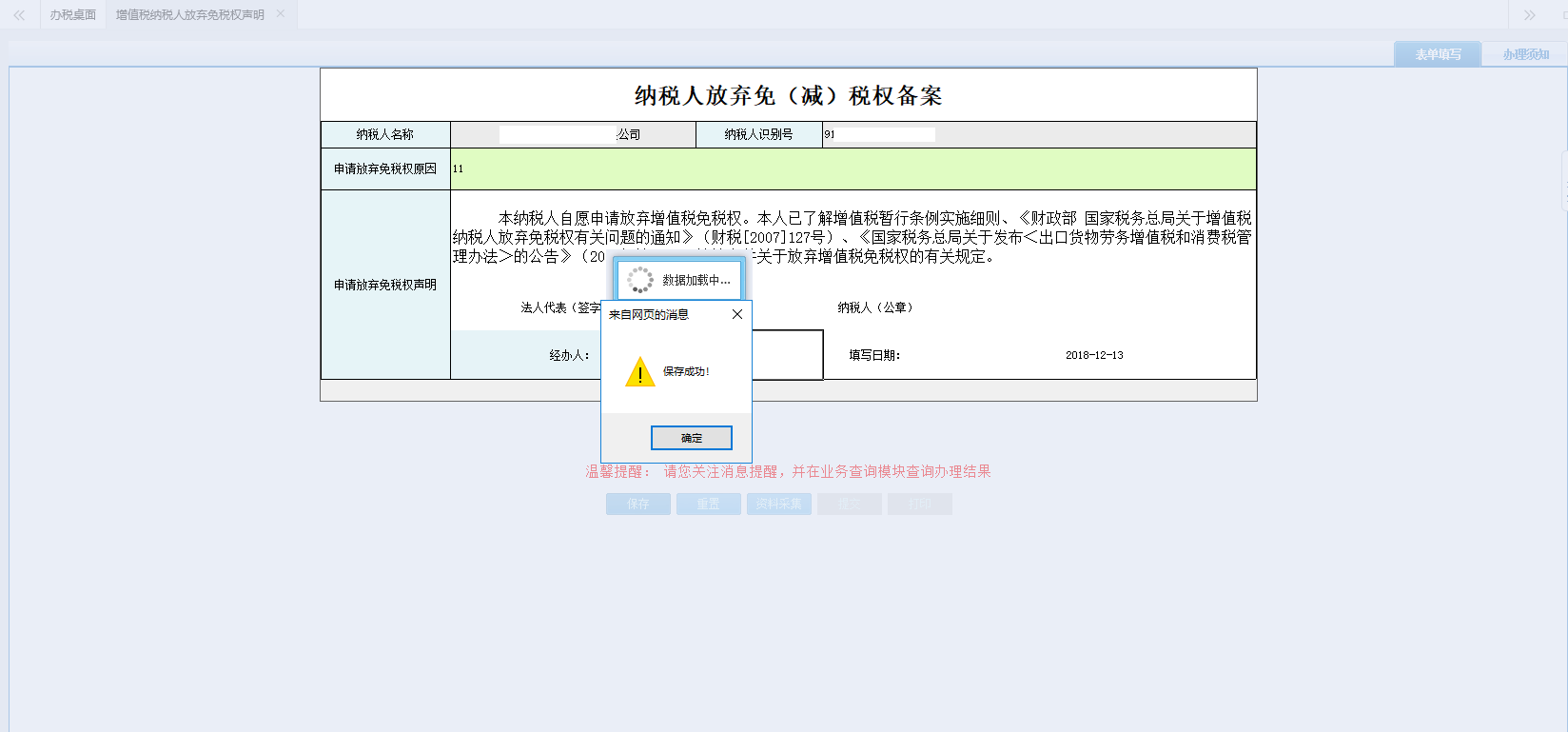Click the 确定 button in the dialog
The width and height of the screenshot is (1568, 732).
coord(692,438)
